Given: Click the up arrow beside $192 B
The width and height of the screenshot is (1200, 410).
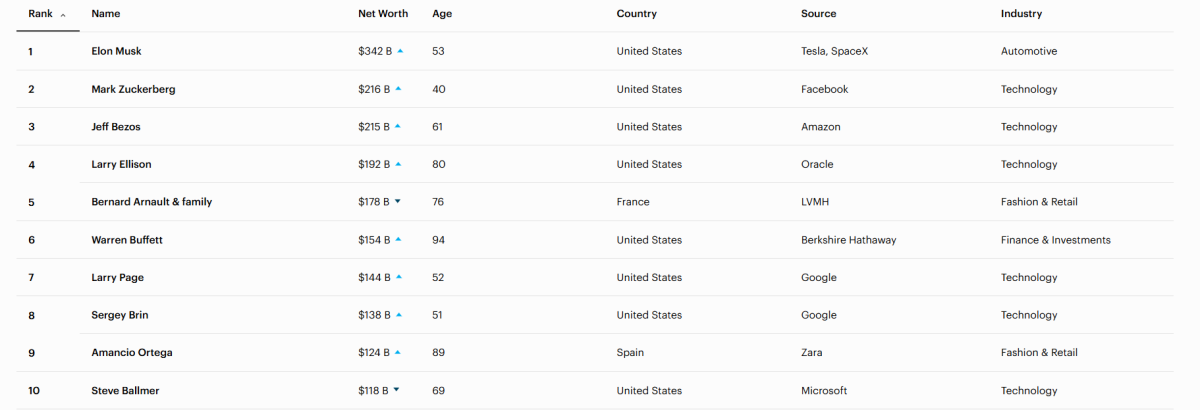Looking at the screenshot, I should coord(398,164).
